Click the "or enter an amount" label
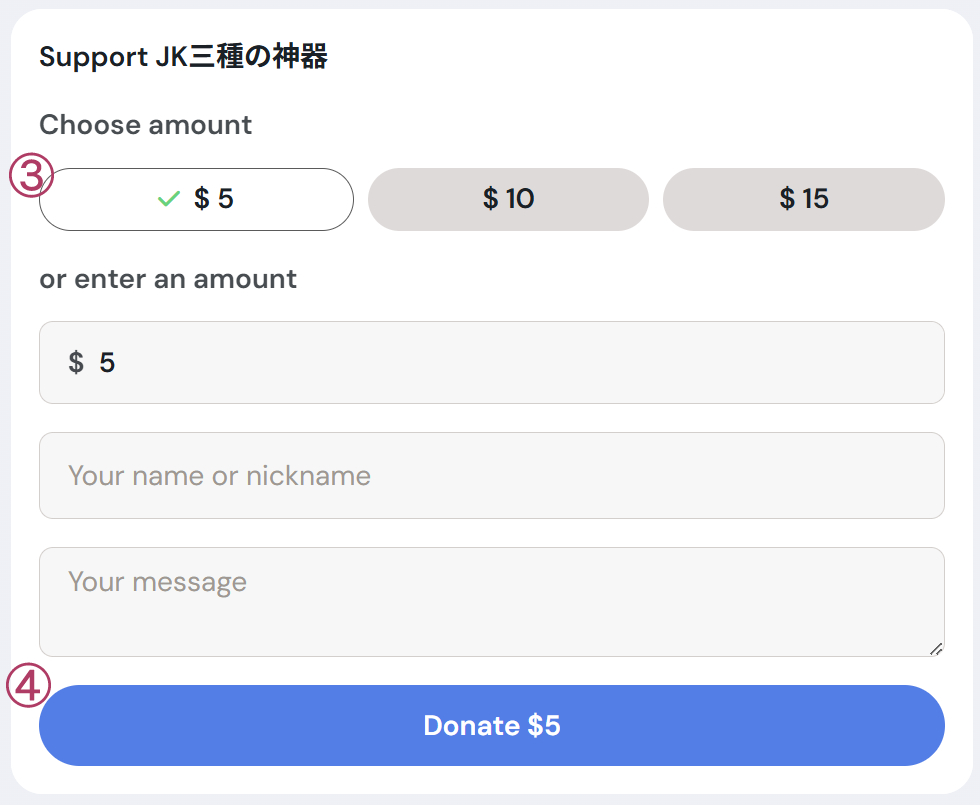Screen dimensions: 980x805 pos(167,279)
